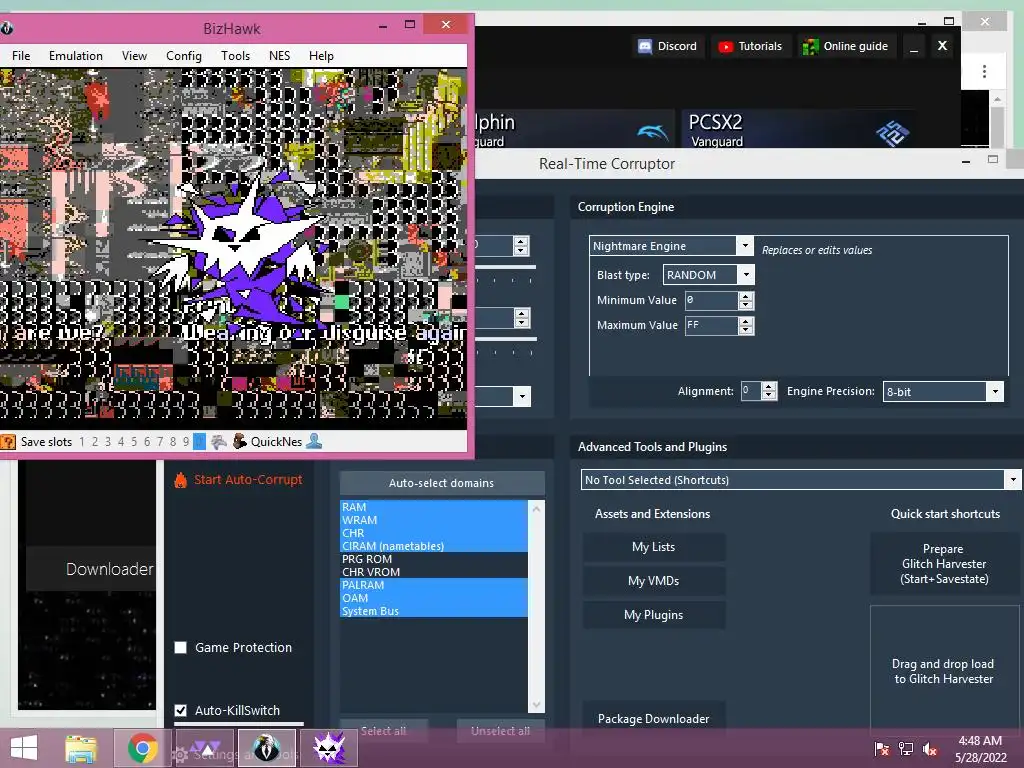
Task: Click the QuickNes core icon
Action: pyautogui.click(x=240, y=441)
